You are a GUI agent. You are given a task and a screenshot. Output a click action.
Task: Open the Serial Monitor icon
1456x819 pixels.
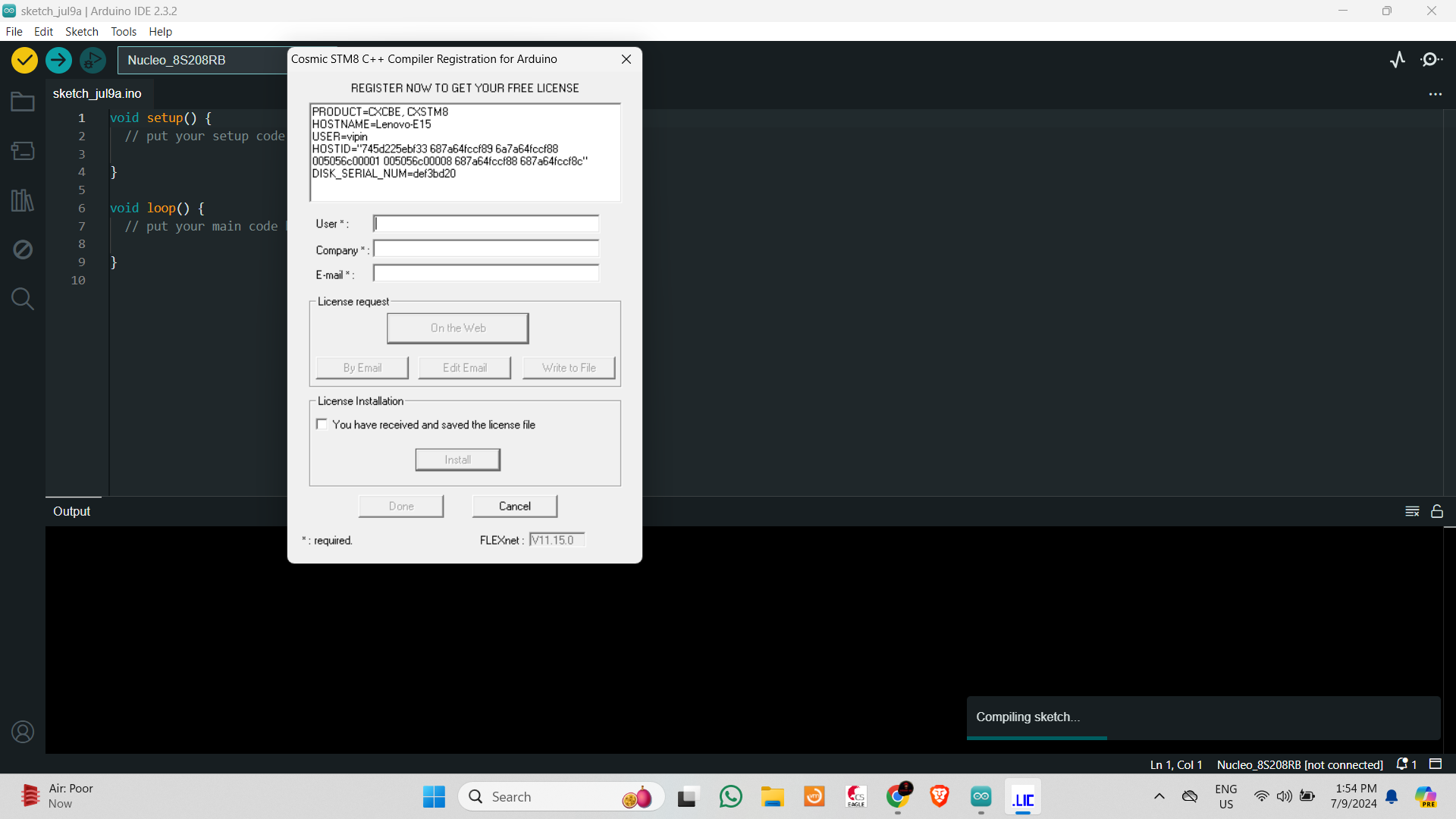pos(1432,59)
